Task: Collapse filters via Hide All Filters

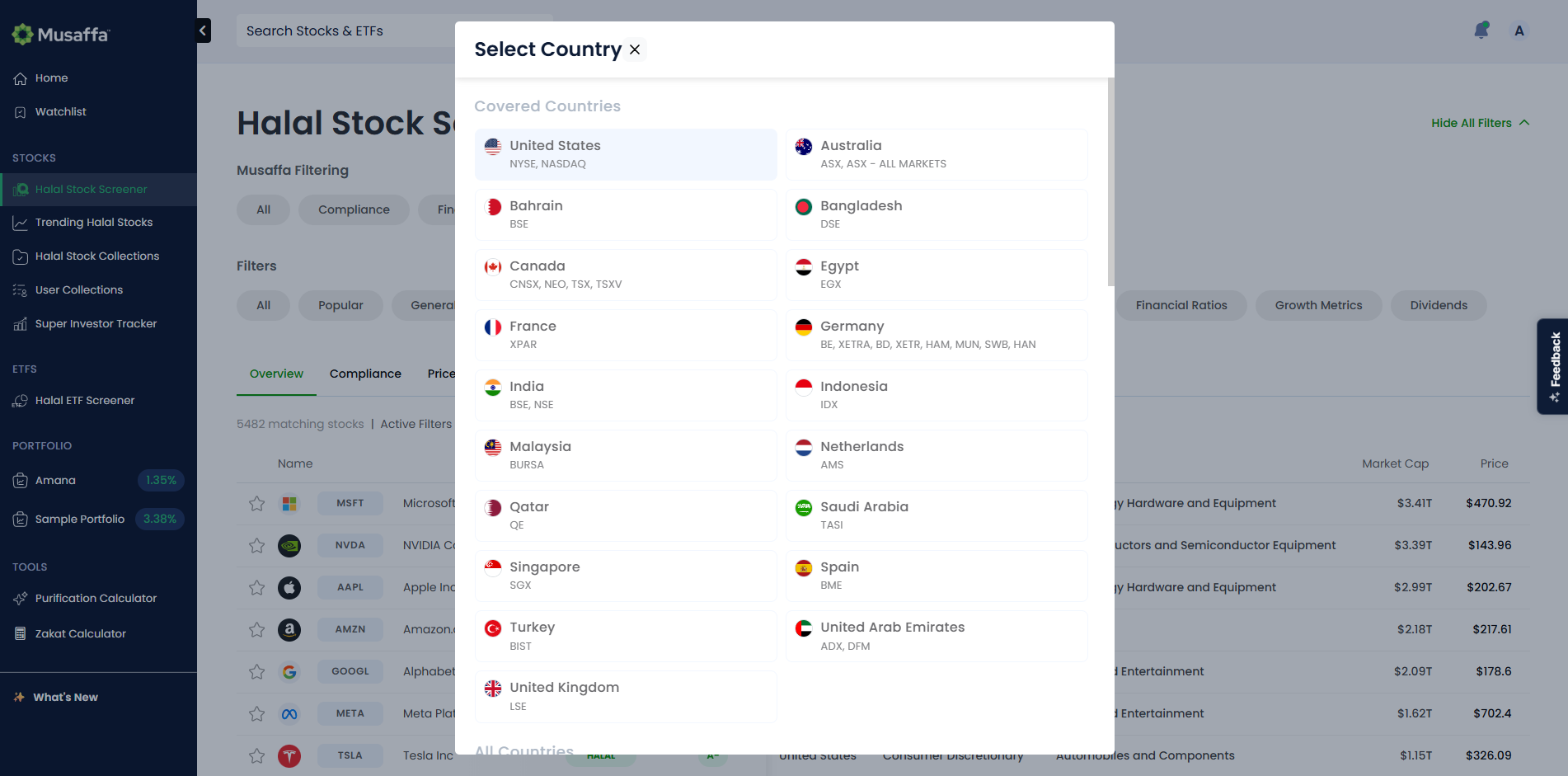Action: point(1480,123)
